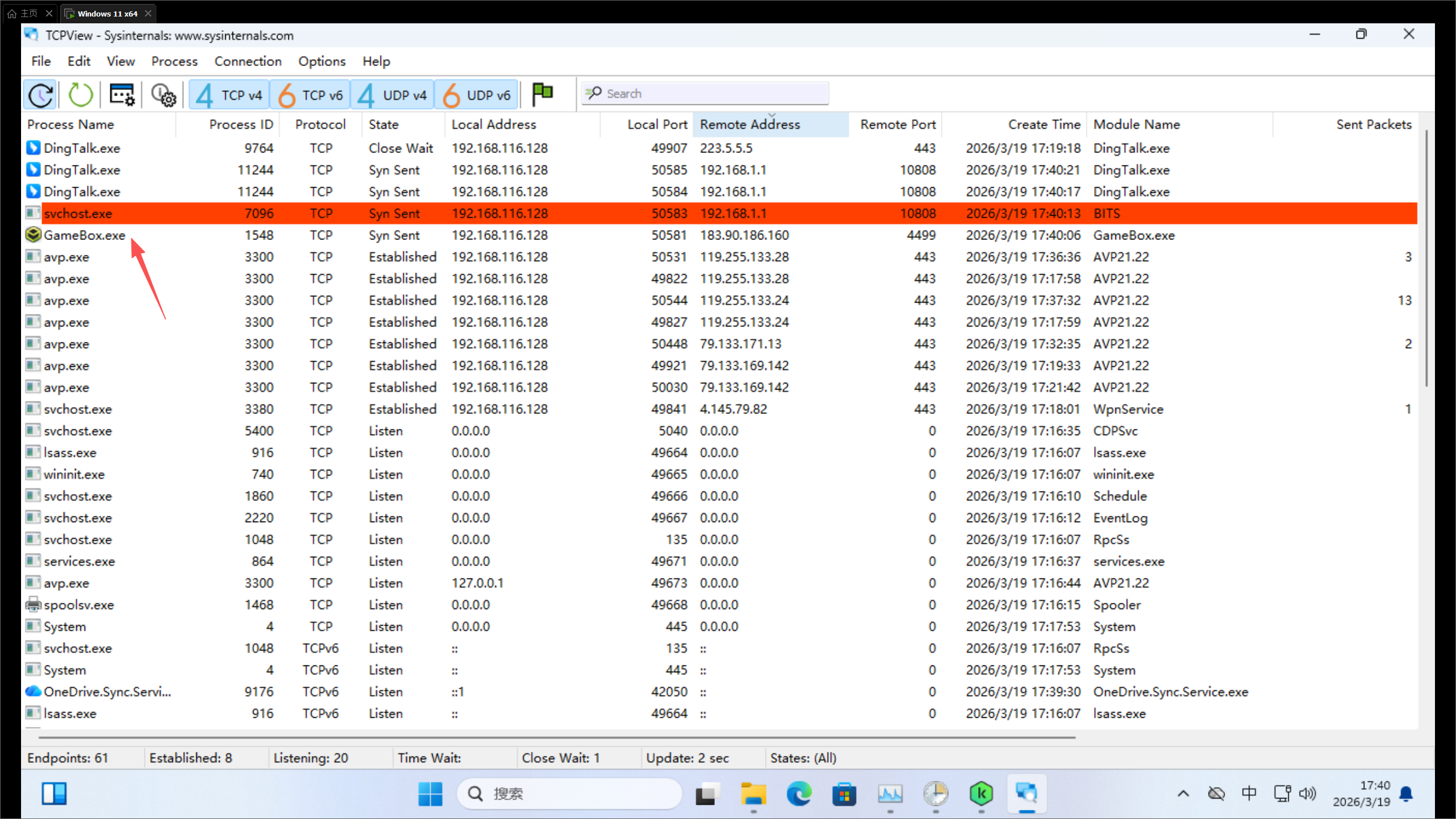Open the Connection menu

tap(247, 61)
